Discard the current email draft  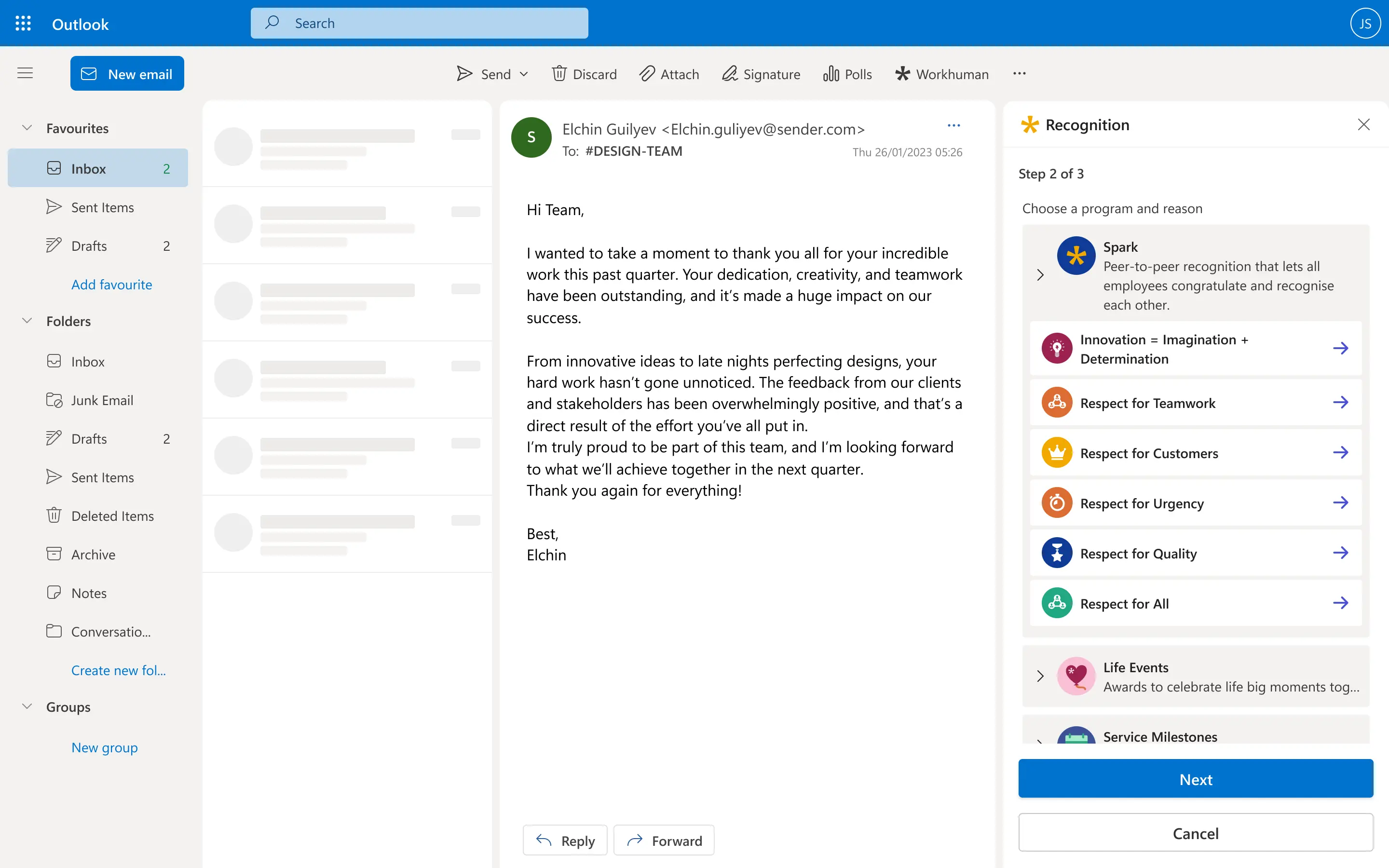[585, 73]
